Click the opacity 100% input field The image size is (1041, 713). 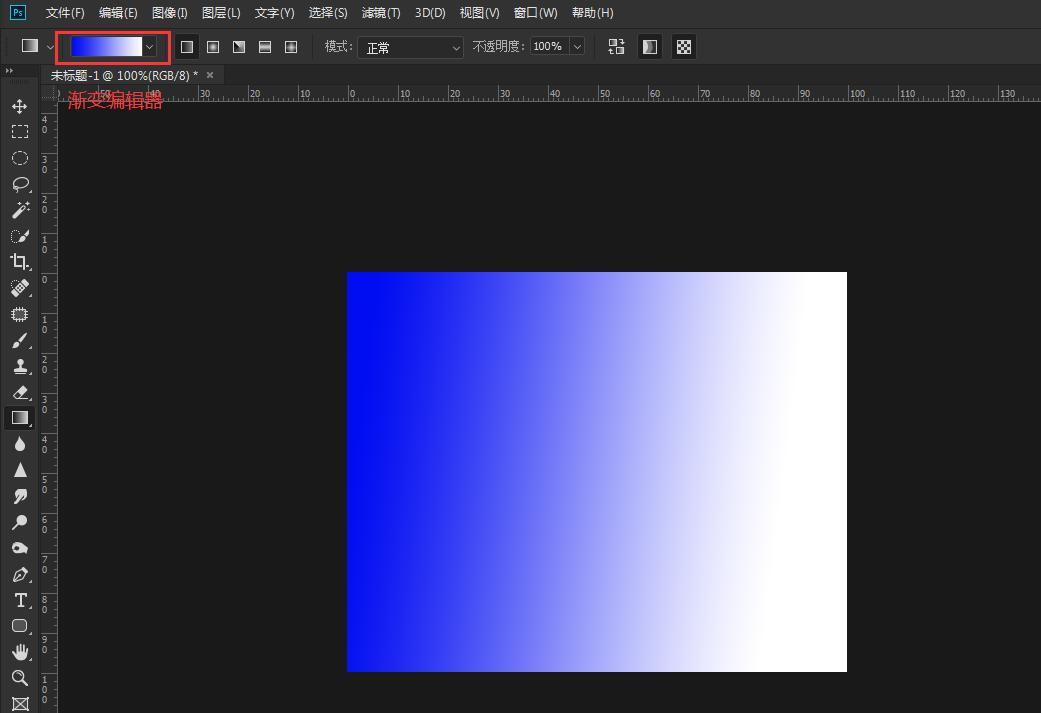click(x=548, y=46)
